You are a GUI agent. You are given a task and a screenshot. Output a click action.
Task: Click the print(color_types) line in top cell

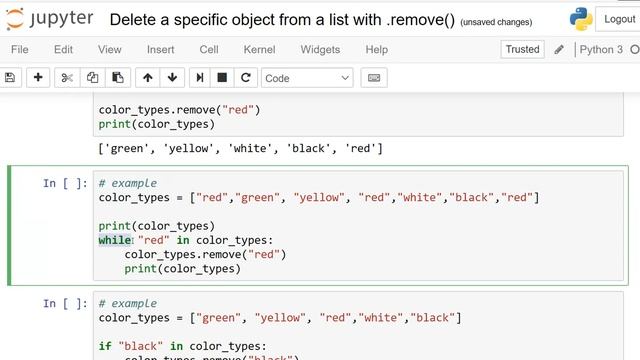coord(156,124)
